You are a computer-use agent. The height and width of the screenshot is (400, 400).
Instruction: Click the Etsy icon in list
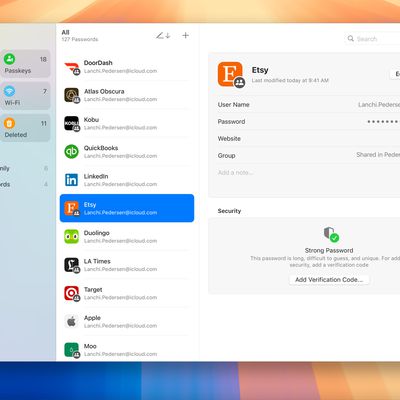72,208
